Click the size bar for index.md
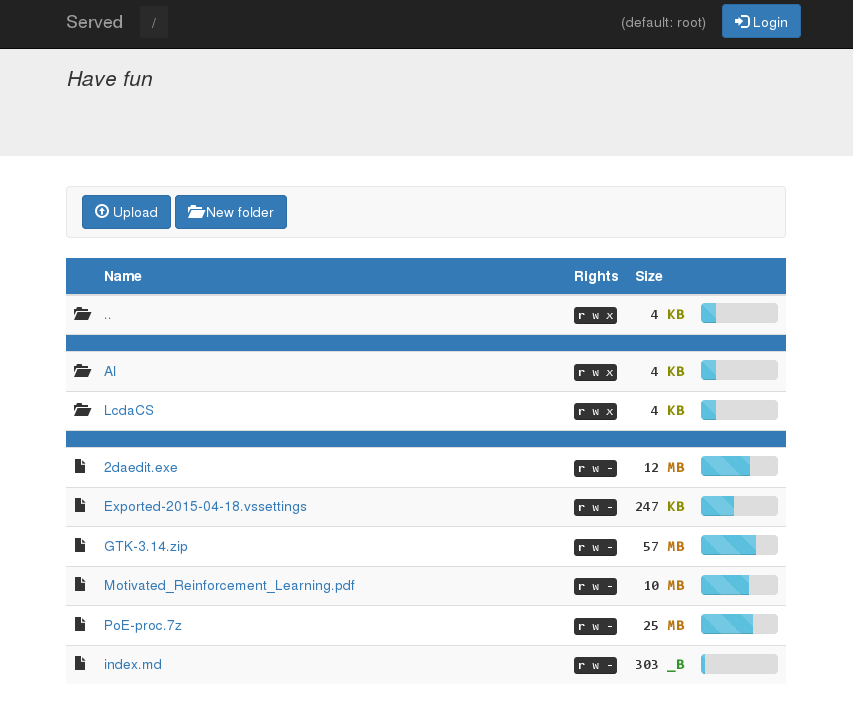The image size is (853, 721). pyautogui.click(x=739, y=664)
